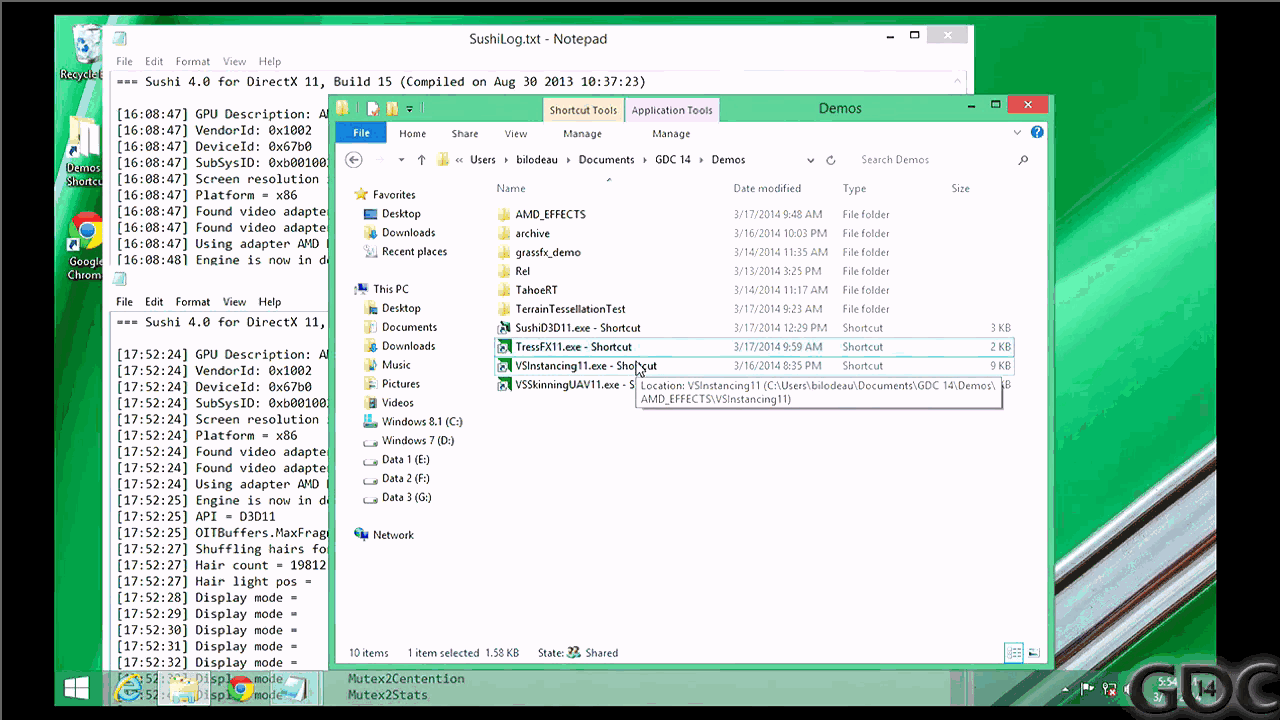The height and width of the screenshot is (720, 1280).
Task: Open Google Chrome from the taskbar
Action: (238, 689)
